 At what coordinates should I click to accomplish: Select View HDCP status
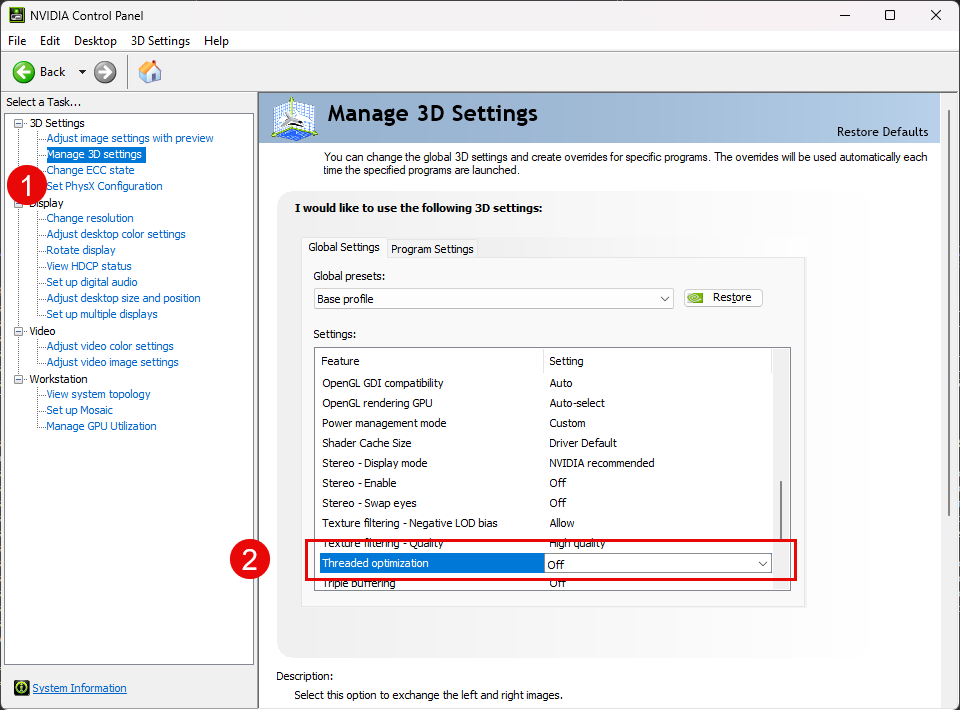click(x=89, y=266)
